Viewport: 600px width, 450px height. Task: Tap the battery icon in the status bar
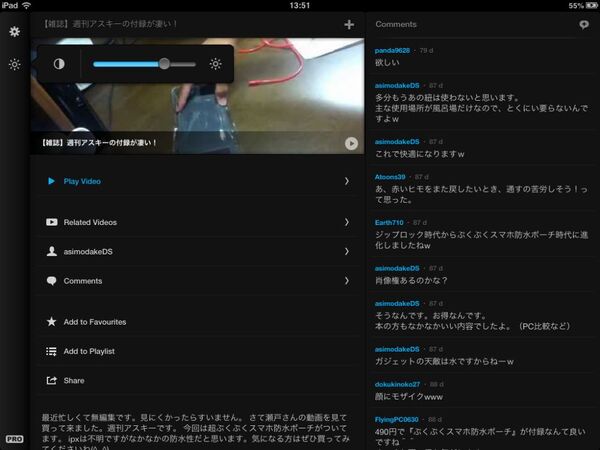(x=592, y=5)
